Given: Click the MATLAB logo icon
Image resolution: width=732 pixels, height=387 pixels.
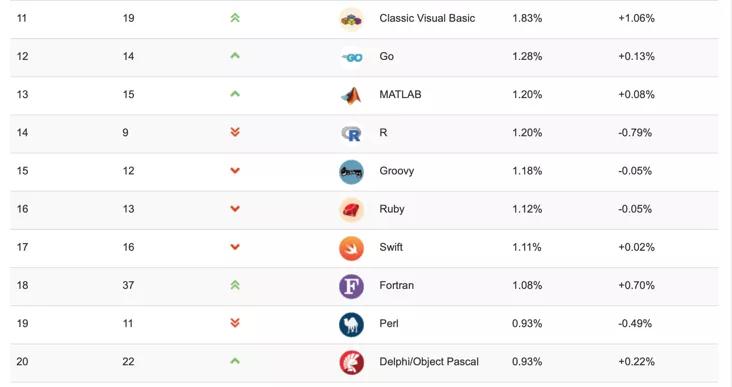Looking at the screenshot, I should [351, 96].
